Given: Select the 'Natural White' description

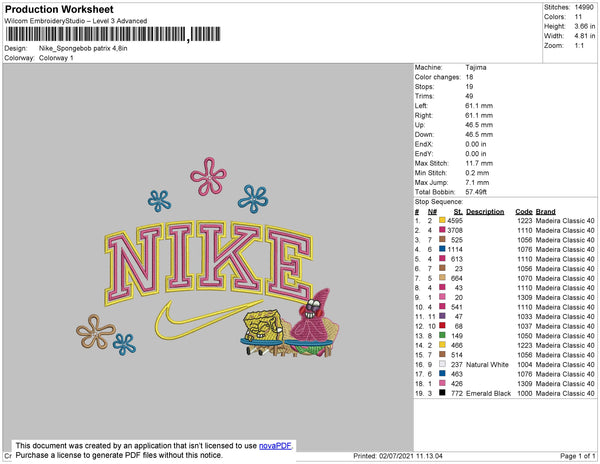Looking at the screenshot, I should pos(488,365).
